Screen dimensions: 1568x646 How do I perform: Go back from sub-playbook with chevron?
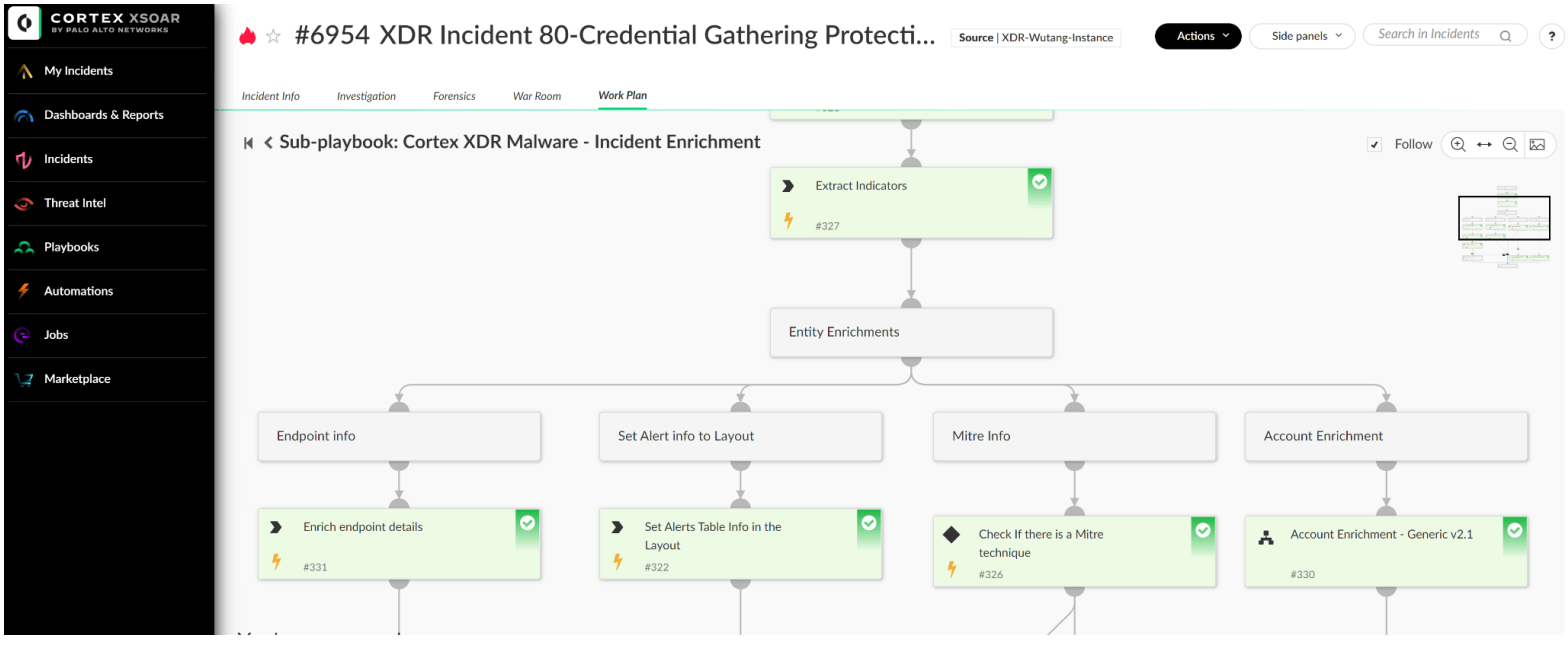268,143
